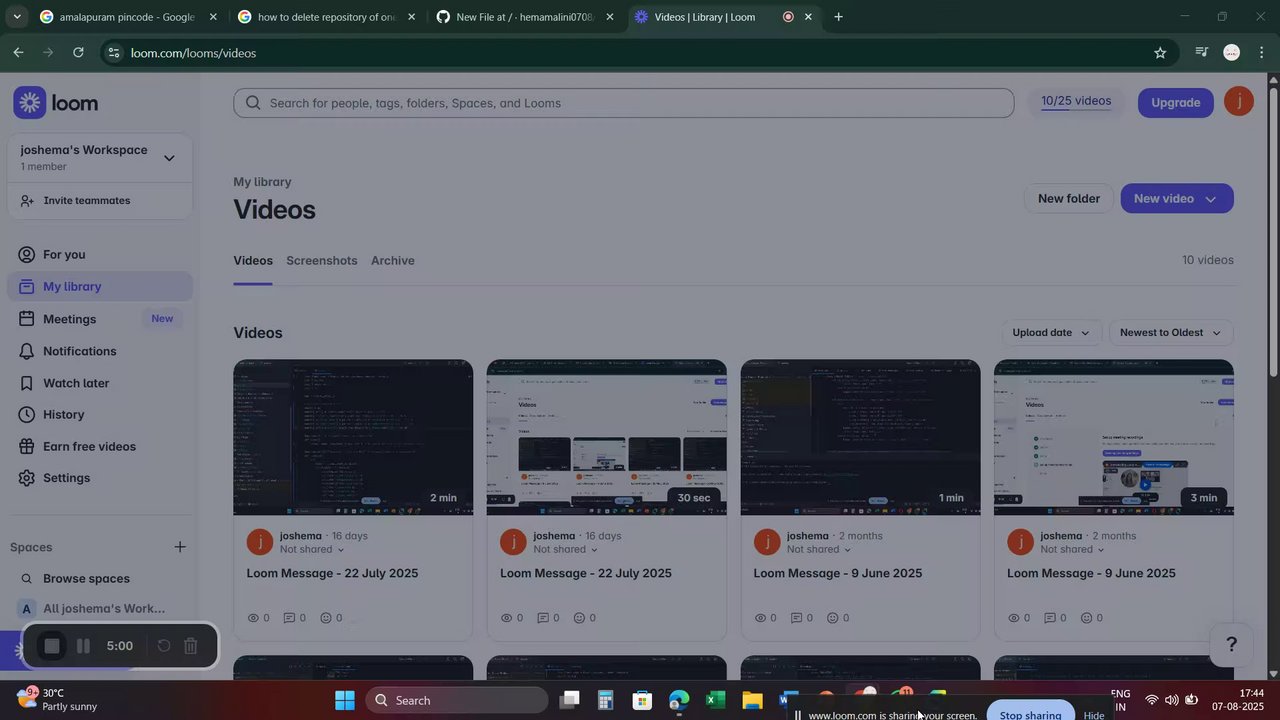Open 2 min video thumbnail
The height and width of the screenshot is (720, 1280).
tap(353, 437)
